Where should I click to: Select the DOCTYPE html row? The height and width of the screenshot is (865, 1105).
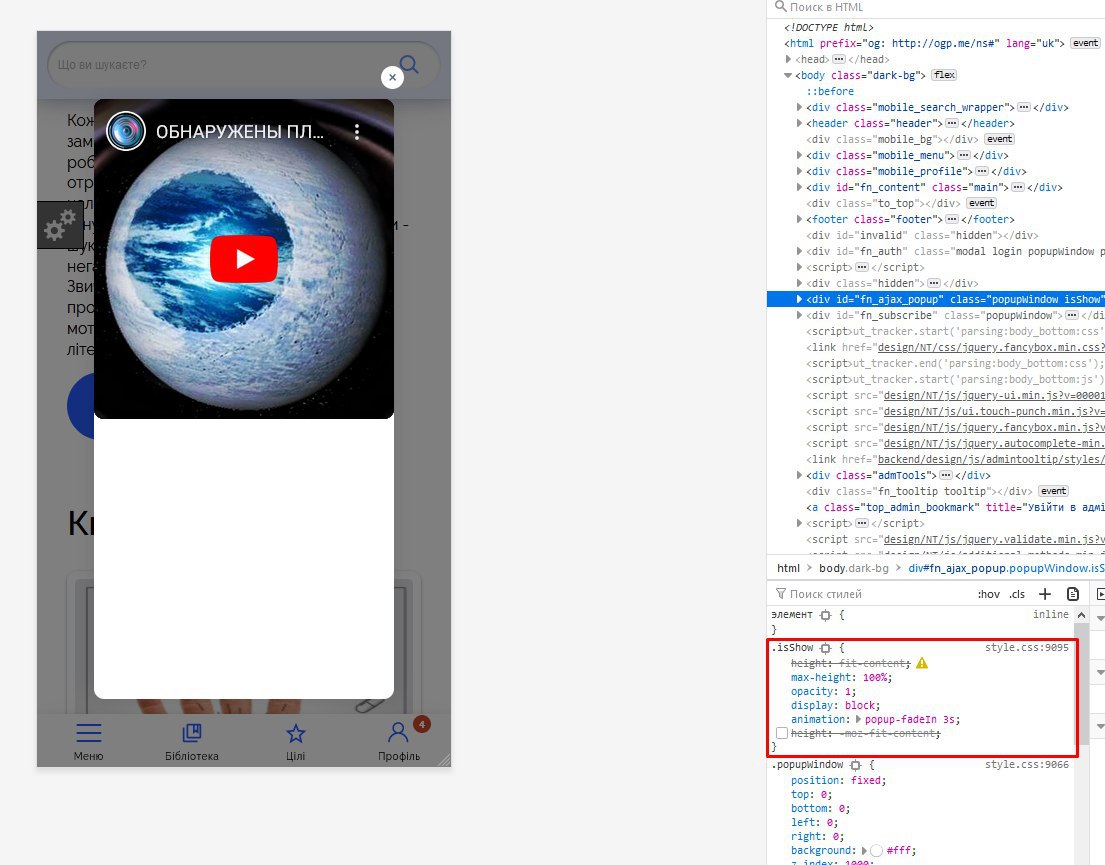click(829, 27)
